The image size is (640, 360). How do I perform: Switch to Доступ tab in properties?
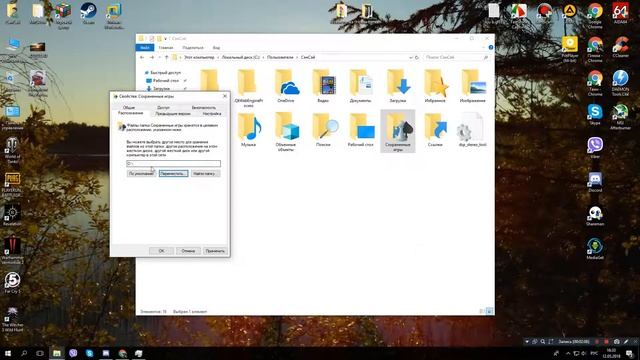(x=163, y=107)
